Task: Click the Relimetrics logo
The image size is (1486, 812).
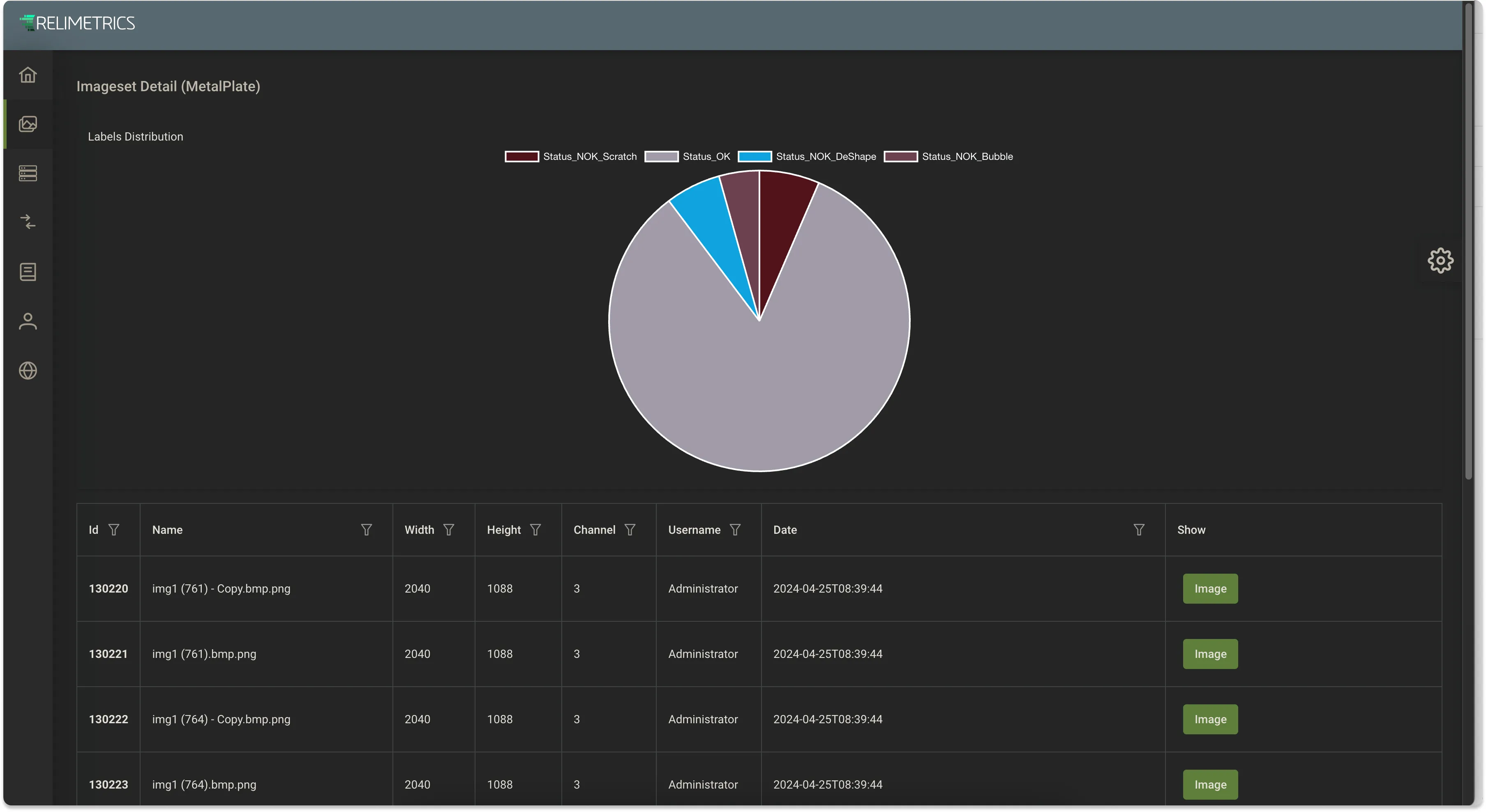Action: click(x=77, y=23)
